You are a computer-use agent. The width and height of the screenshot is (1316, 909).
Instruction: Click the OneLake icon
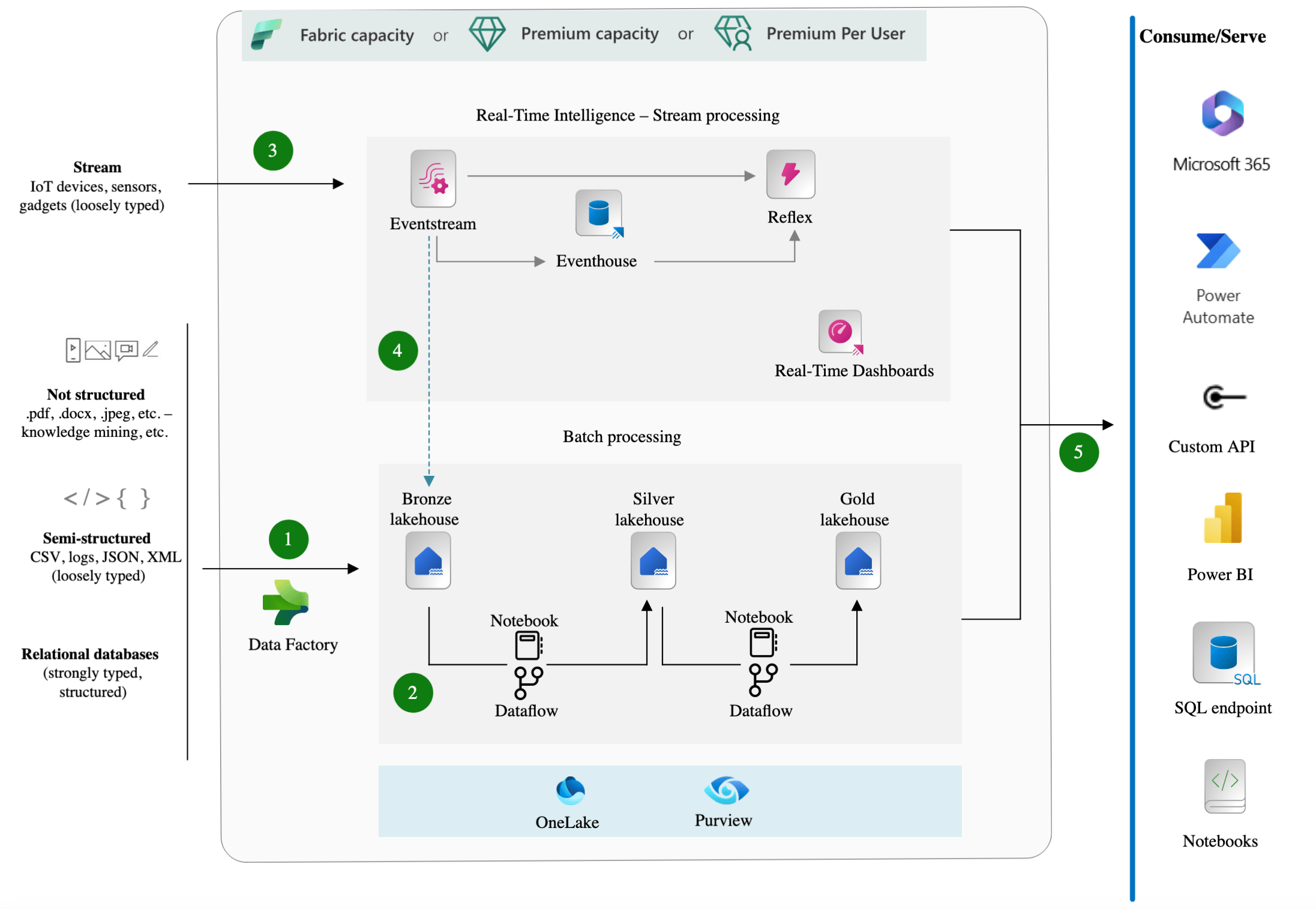coord(569,790)
